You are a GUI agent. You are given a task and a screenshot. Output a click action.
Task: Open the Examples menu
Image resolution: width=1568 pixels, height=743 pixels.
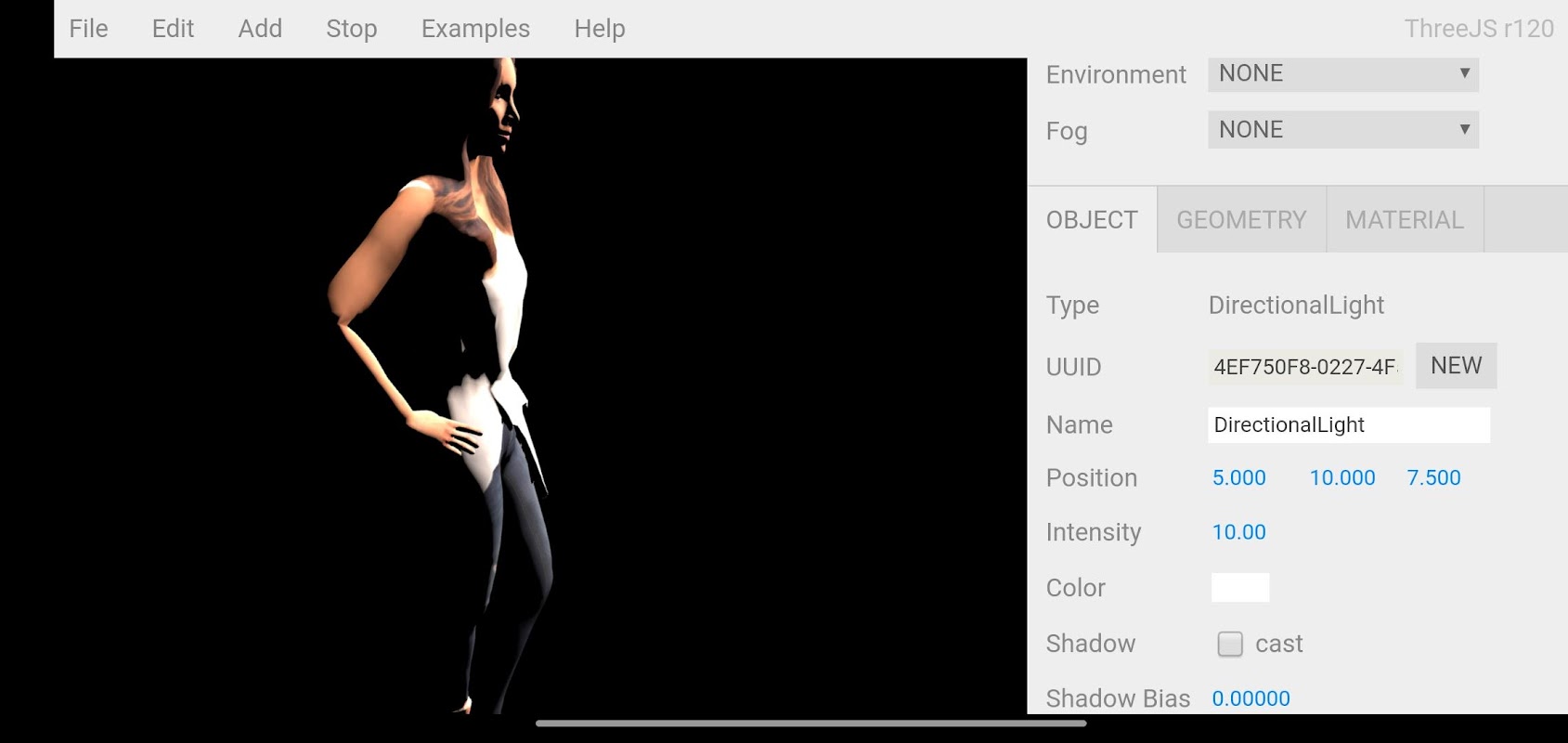coord(475,29)
